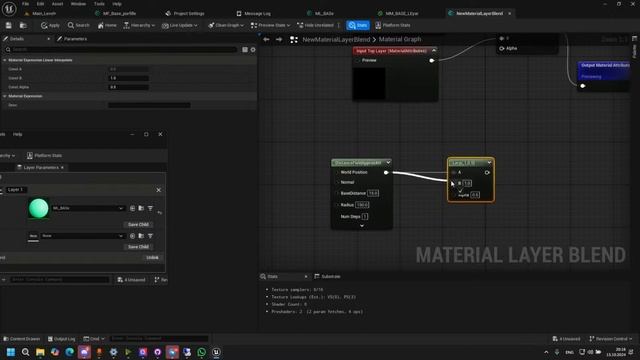
Task: Expand more pins on DistanceFieldApproxAO node
Action: coord(362,226)
